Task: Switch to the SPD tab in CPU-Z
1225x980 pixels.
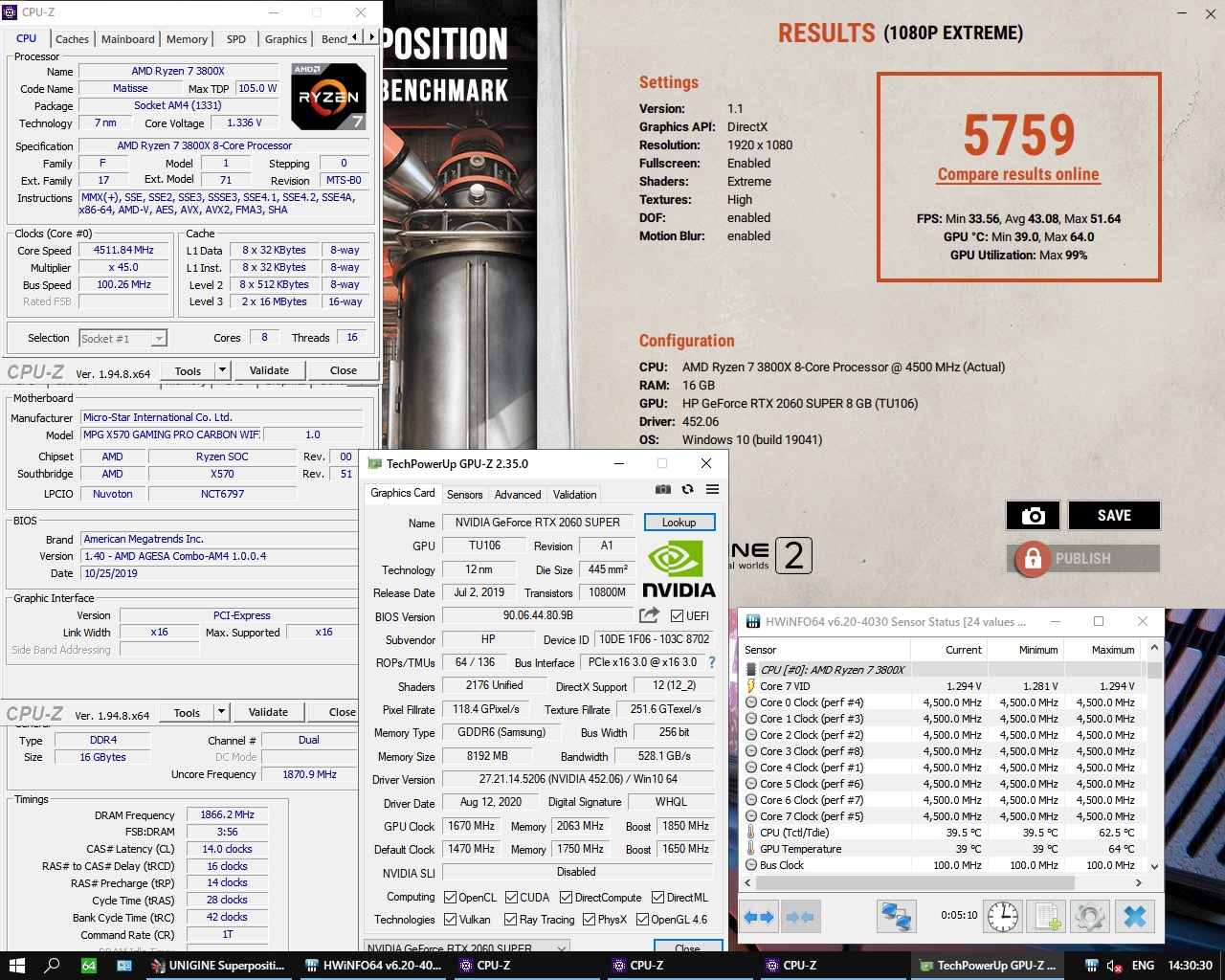Action: point(236,39)
